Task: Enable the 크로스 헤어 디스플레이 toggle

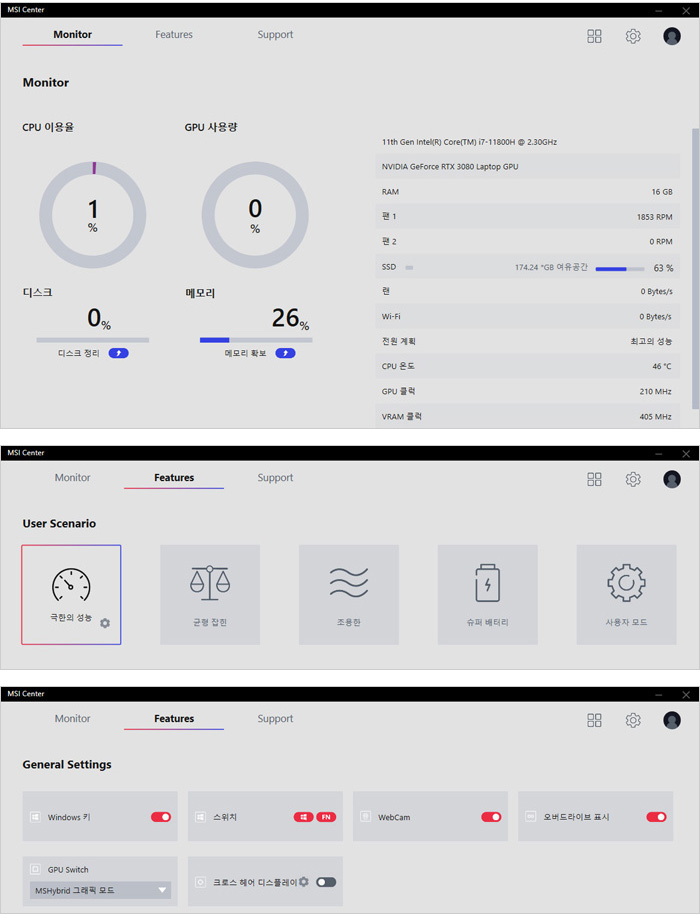Action: tap(326, 882)
